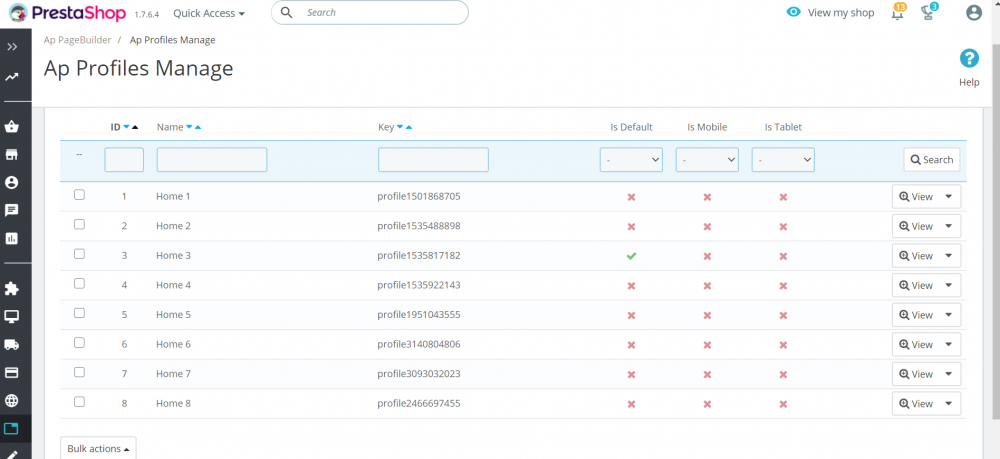This screenshot has width=1000, height=459.
Task: Check the Home 4 row checkbox
Action: (79, 284)
